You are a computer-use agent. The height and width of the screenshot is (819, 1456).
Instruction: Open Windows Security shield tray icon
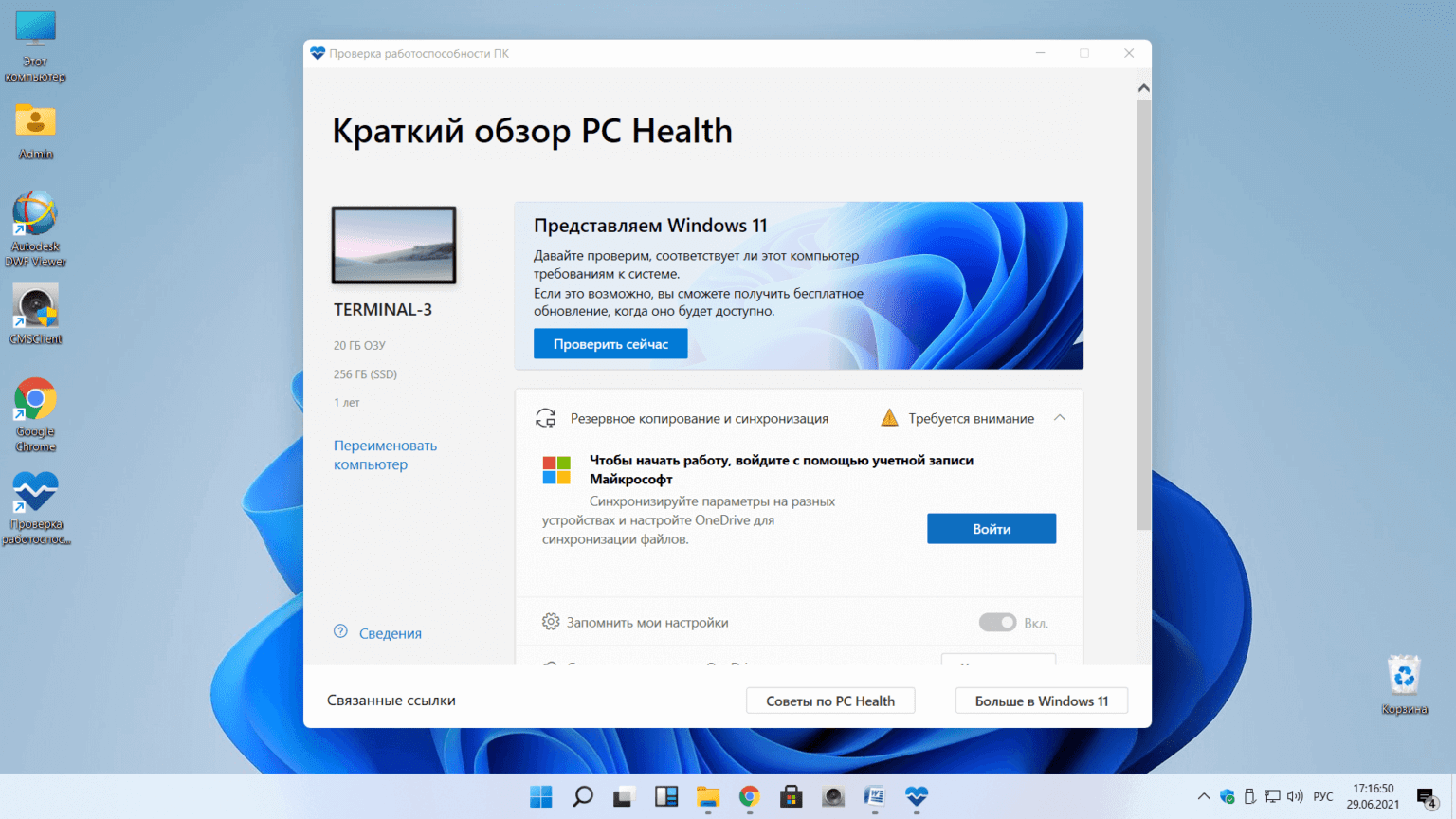1228,796
